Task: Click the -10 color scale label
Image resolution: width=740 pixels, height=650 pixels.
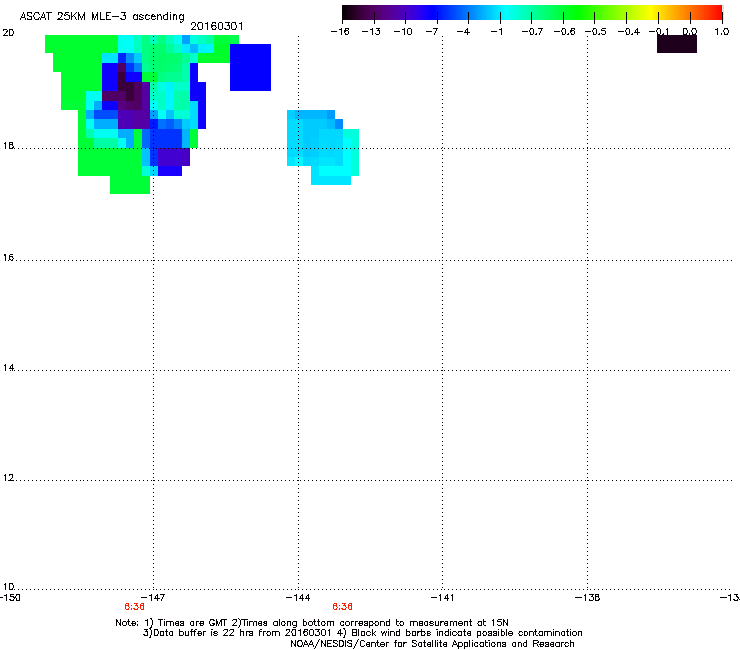Action: pyautogui.click(x=403, y=32)
